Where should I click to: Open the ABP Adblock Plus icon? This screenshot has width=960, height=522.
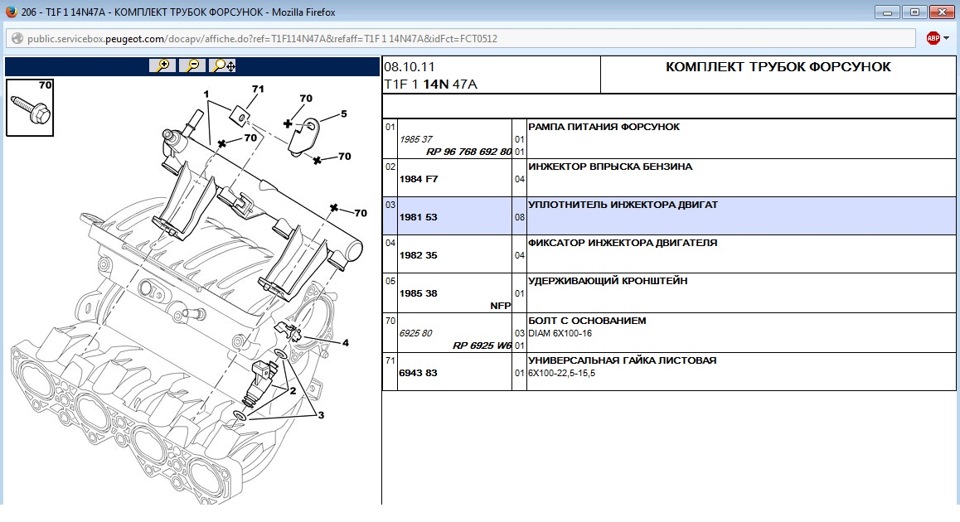click(x=933, y=38)
